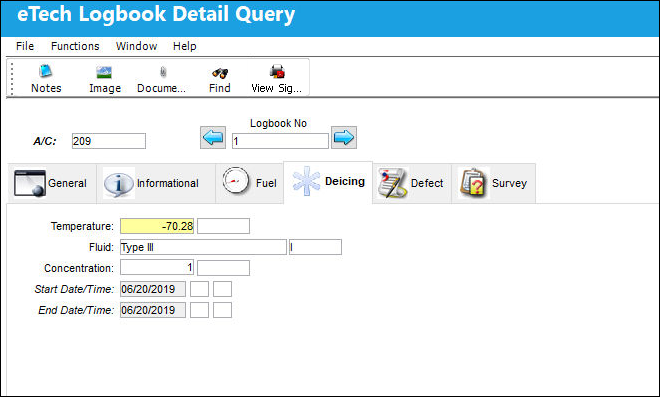
Task: Click the Fluid field showing Type III
Action: [203, 247]
